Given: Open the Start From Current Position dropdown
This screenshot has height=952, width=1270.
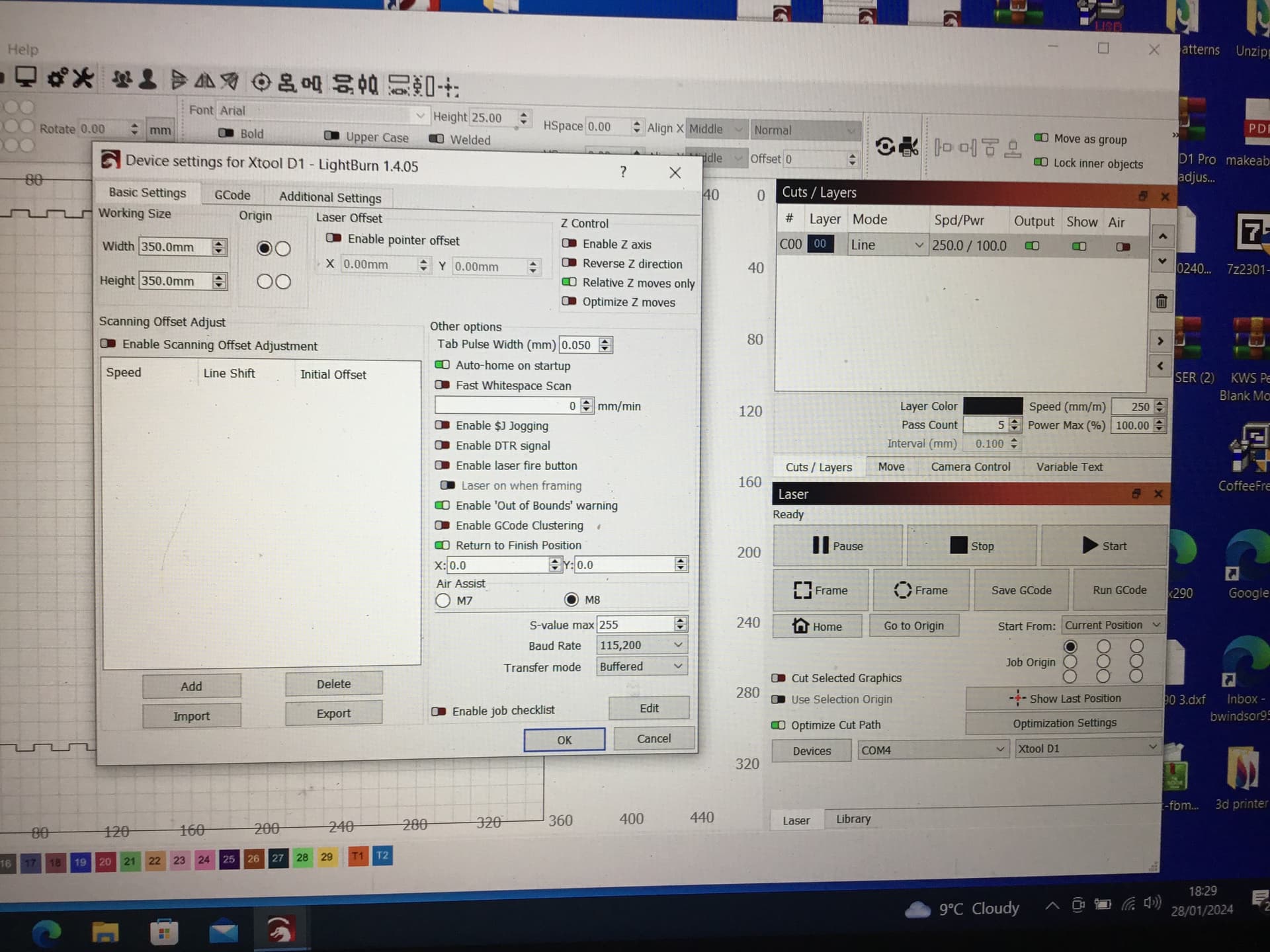Looking at the screenshot, I should [1113, 625].
